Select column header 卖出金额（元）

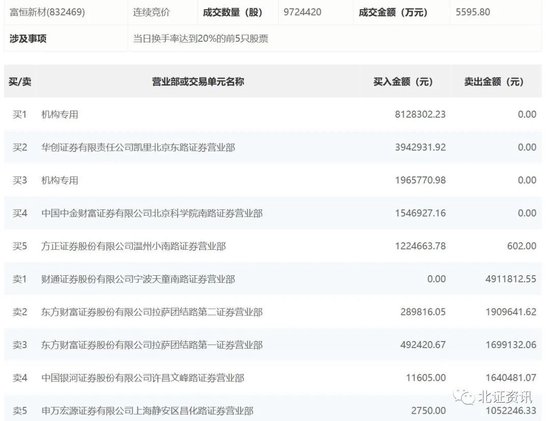(x=494, y=82)
